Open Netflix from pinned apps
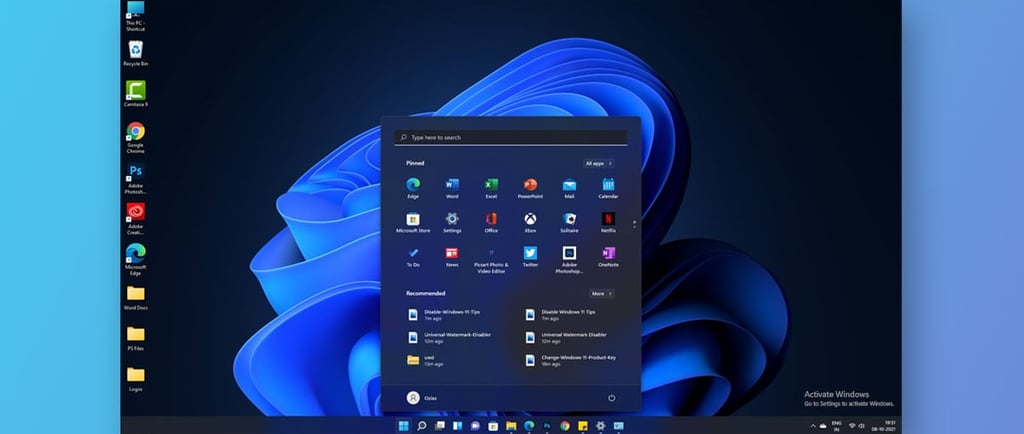Image resolution: width=1024 pixels, height=434 pixels. tap(608, 222)
